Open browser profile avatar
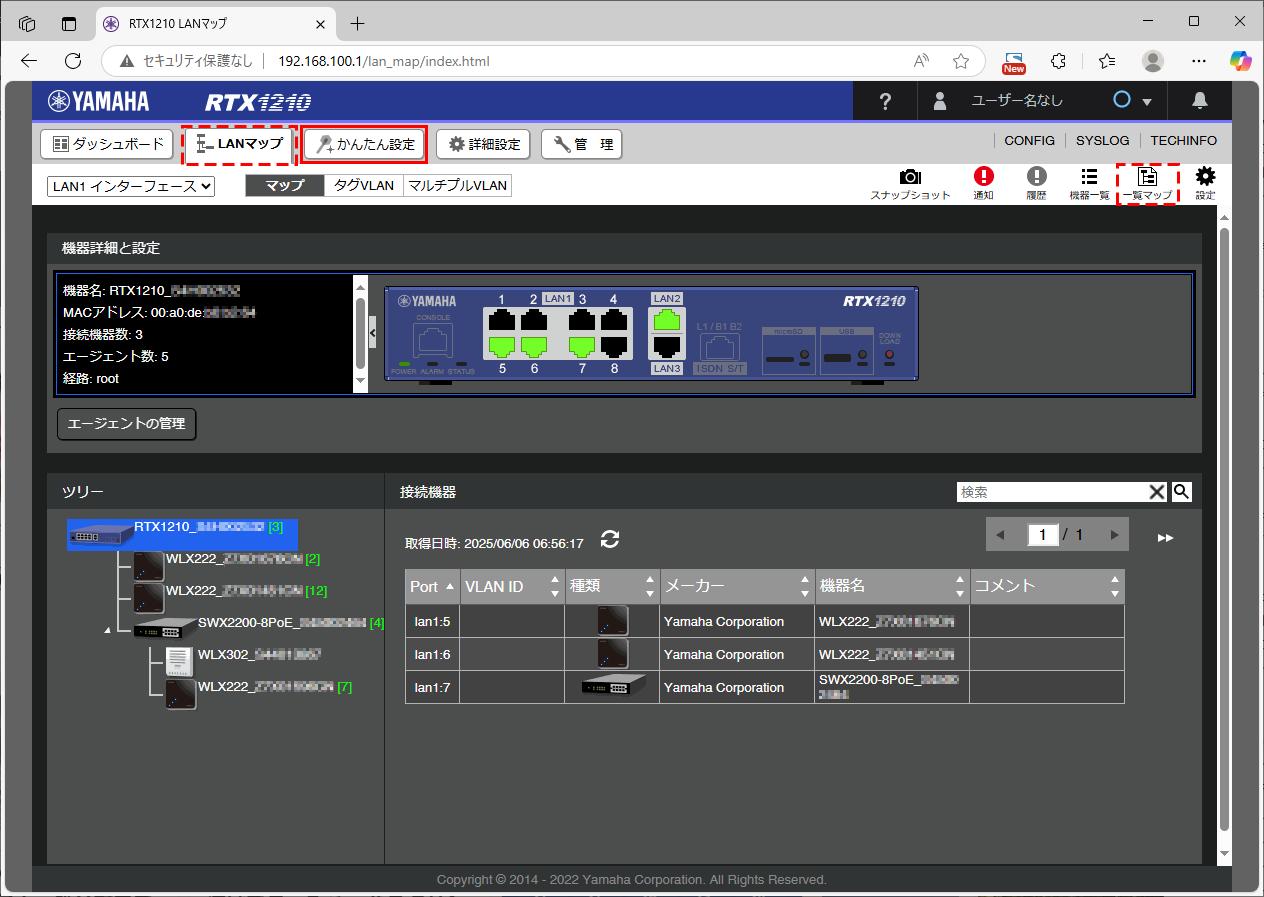This screenshot has height=897, width=1264. (1153, 61)
